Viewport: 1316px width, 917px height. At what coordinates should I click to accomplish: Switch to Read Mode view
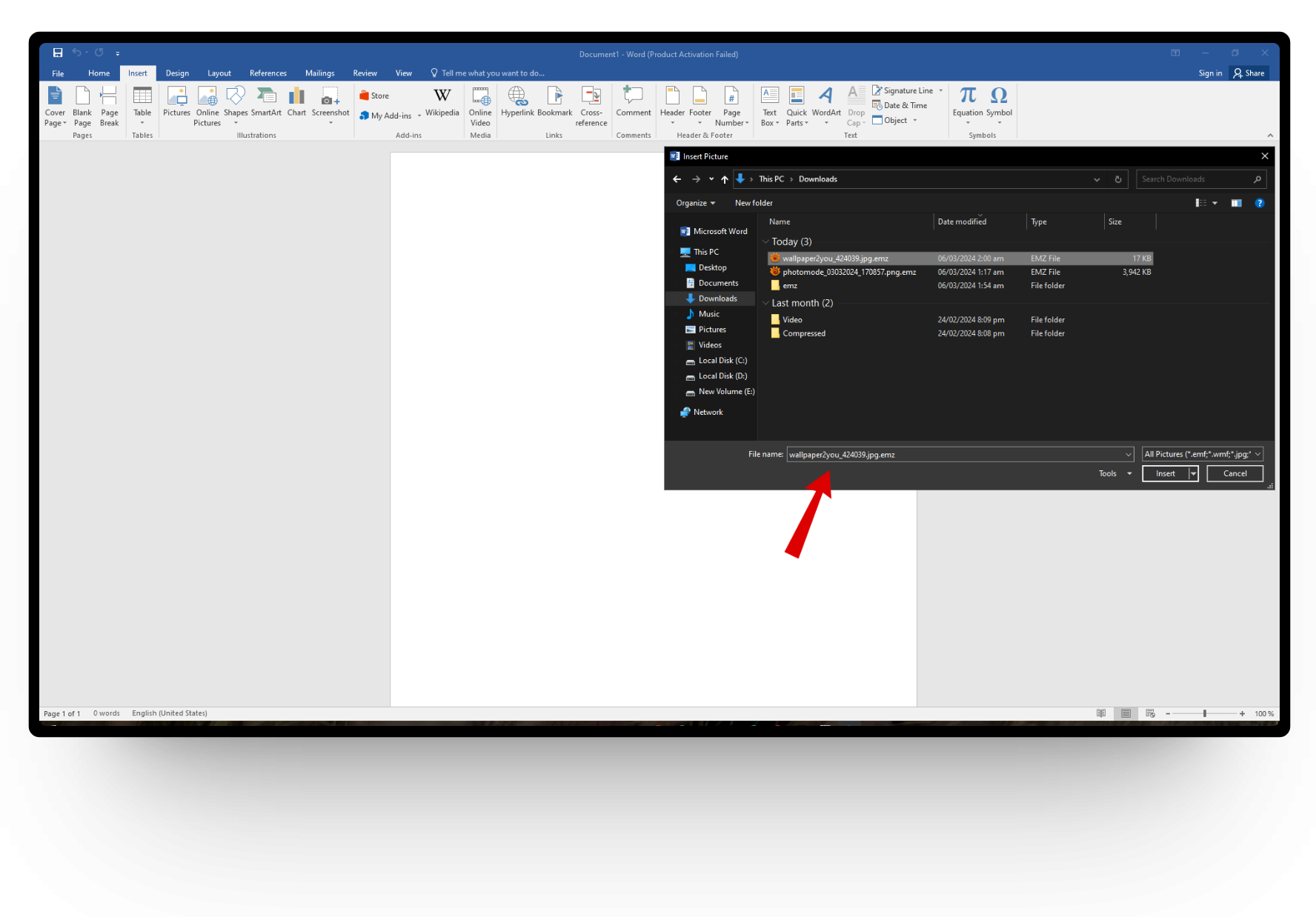click(1101, 713)
